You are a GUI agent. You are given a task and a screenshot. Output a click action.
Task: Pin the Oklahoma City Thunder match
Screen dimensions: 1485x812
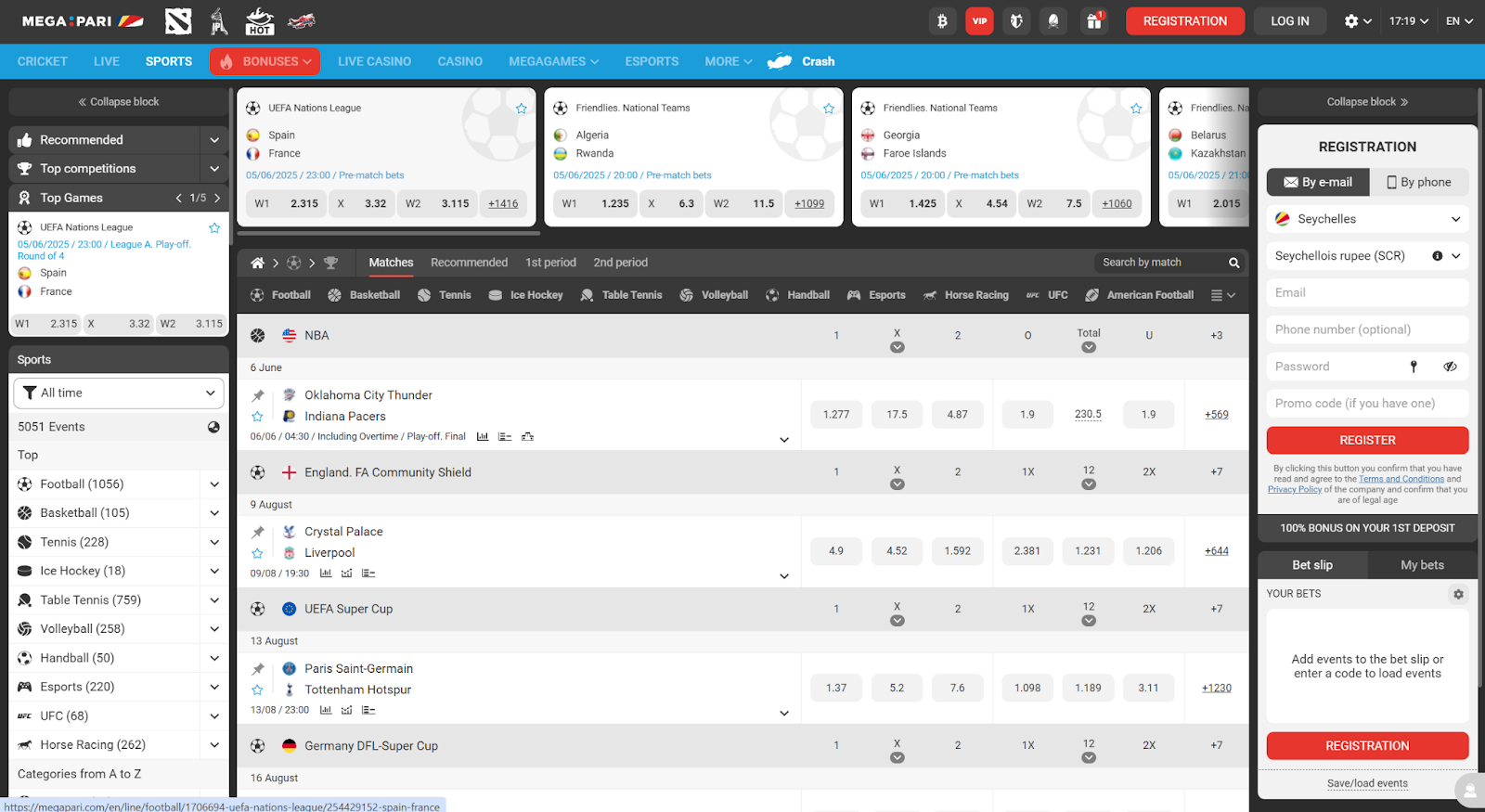tap(258, 395)
